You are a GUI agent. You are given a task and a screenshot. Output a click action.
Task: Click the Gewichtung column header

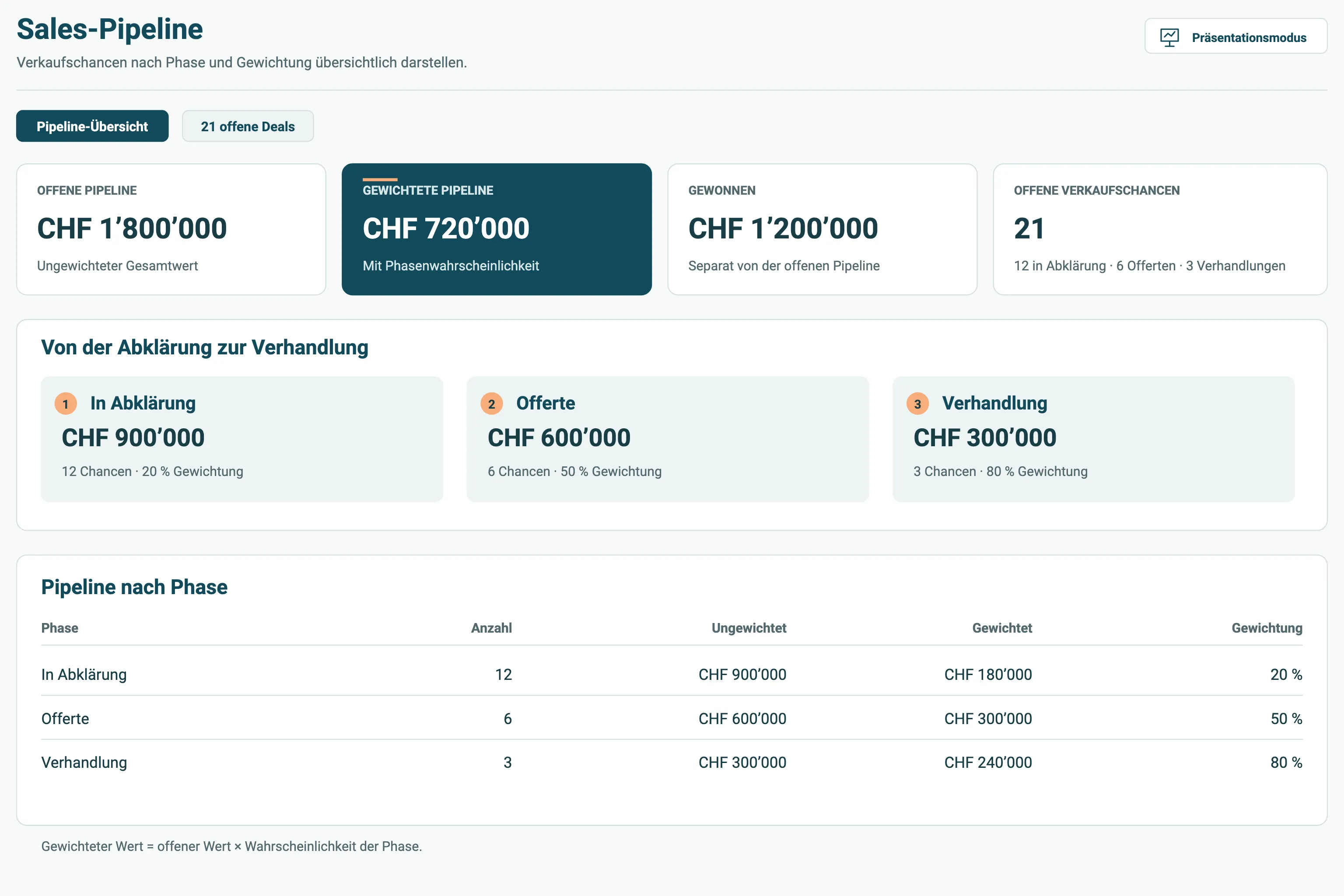[x=1267, y=628]
